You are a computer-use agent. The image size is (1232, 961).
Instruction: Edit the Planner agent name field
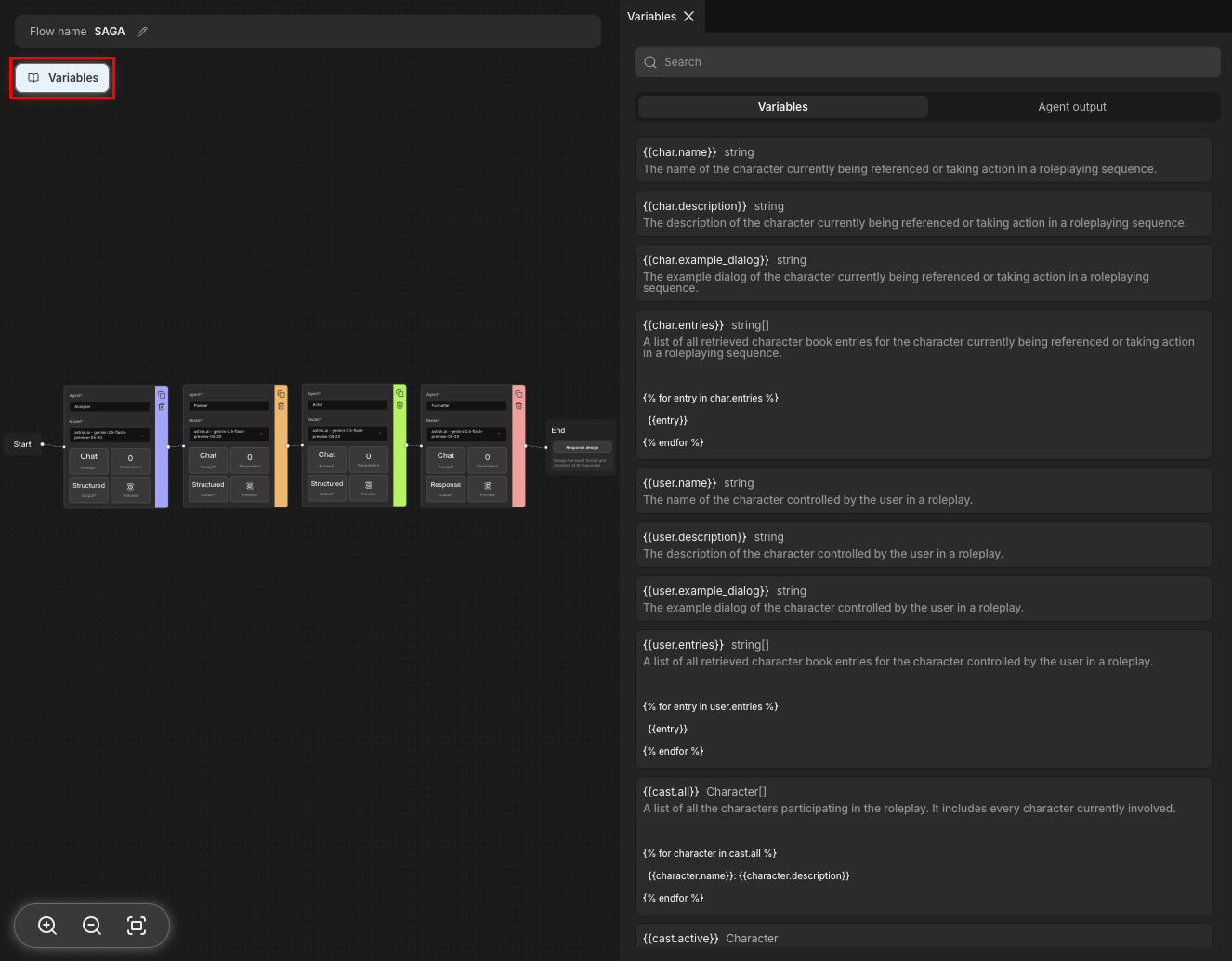229,406
